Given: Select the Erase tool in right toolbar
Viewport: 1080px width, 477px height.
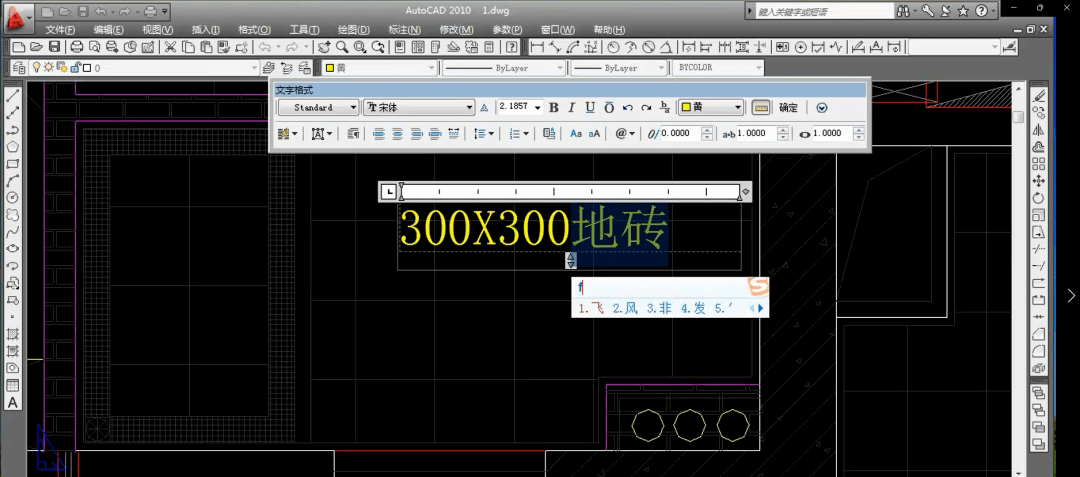Looking at the screenshot, I should 1039,96.
